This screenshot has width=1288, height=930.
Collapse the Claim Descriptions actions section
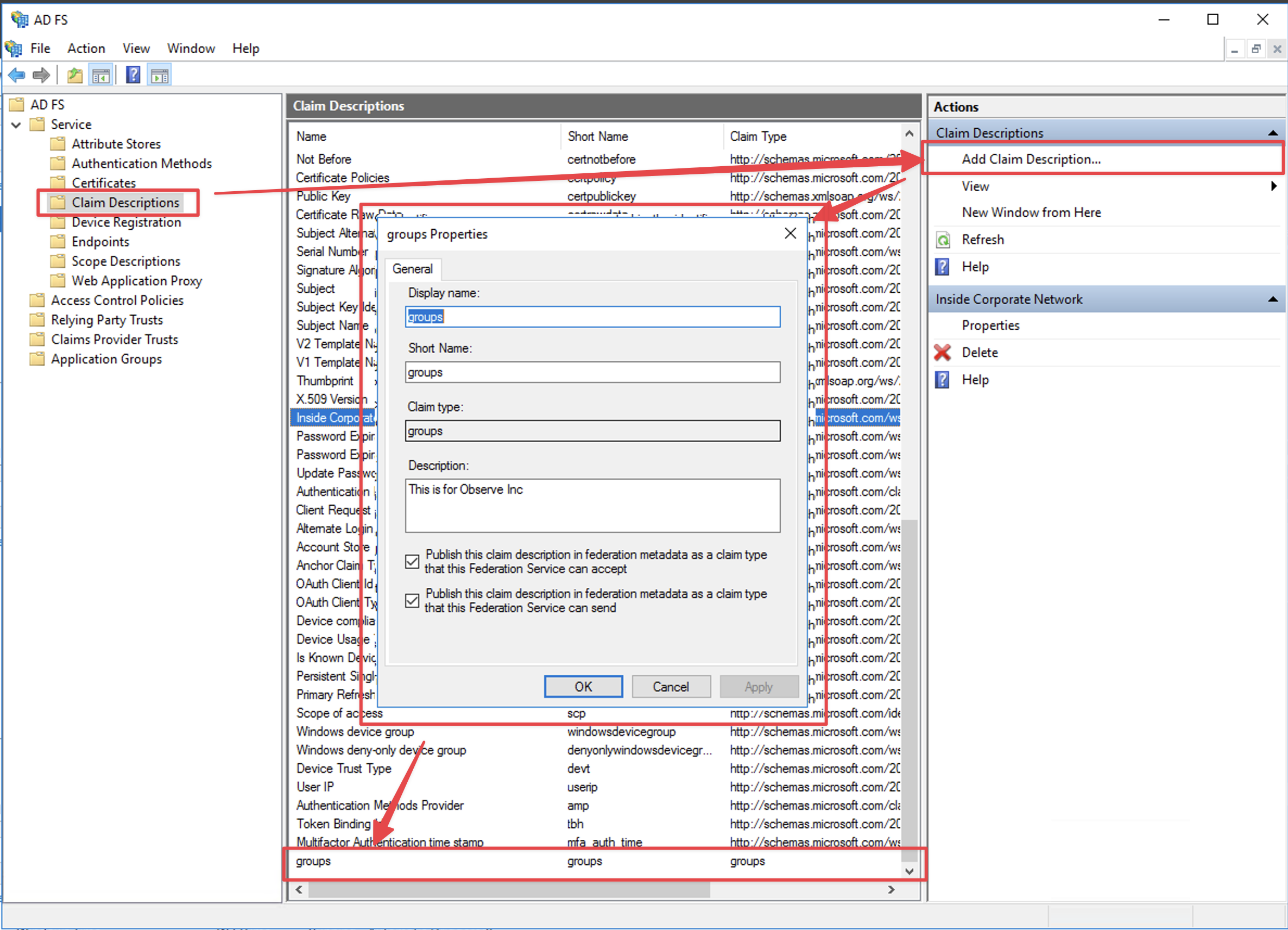click(x=1273, y=133)
